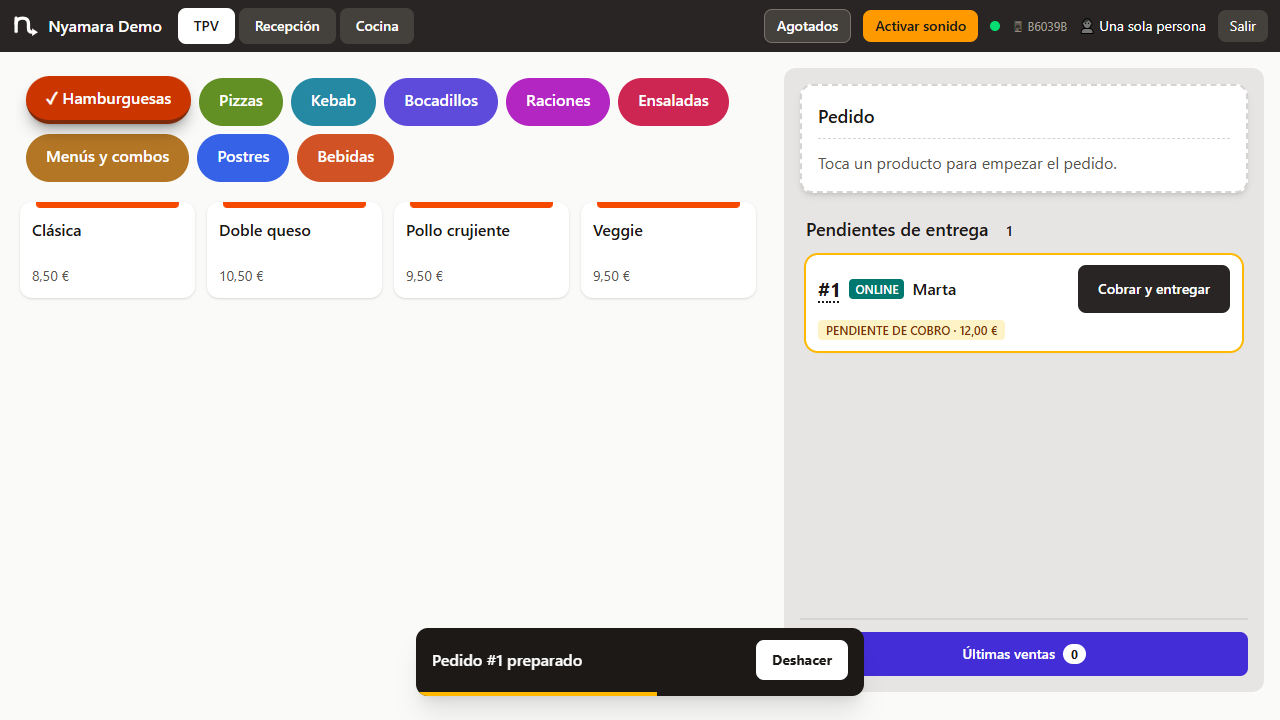Click the Nyamara logo icon
Screen dimensions: 1280x720
(26, 26)
